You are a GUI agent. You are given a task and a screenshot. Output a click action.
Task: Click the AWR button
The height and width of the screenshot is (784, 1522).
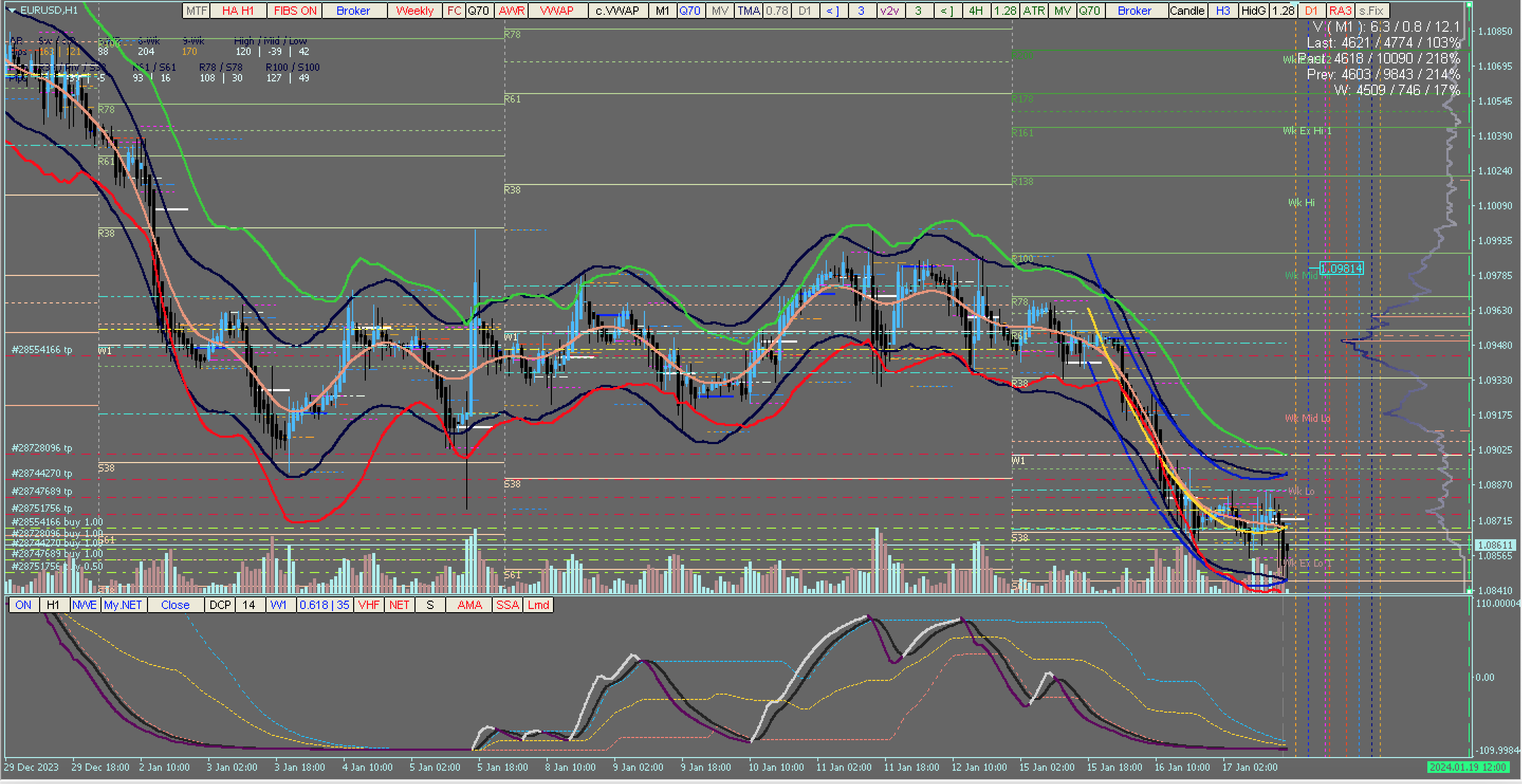[512, 11]
